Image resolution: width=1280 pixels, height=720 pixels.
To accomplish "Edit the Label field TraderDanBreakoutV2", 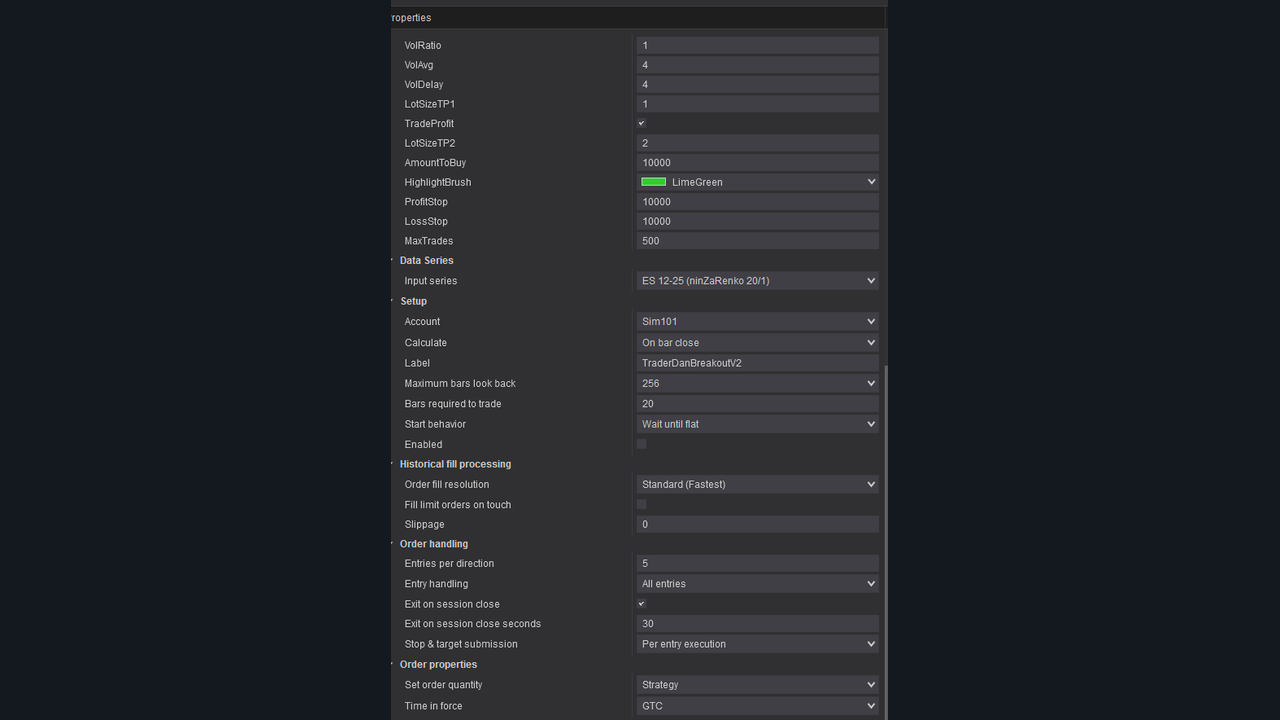I will coord(757,362).
